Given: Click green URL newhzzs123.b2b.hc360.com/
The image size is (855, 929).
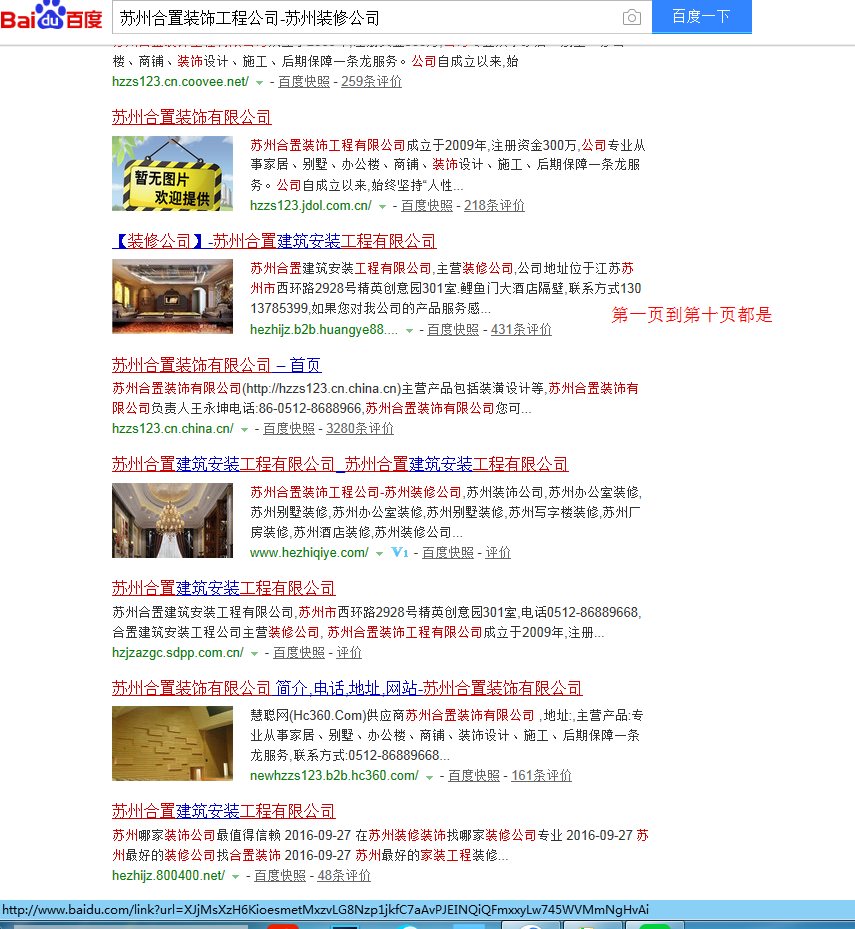Looking at the screenshot, I should [x=334, y=776].
